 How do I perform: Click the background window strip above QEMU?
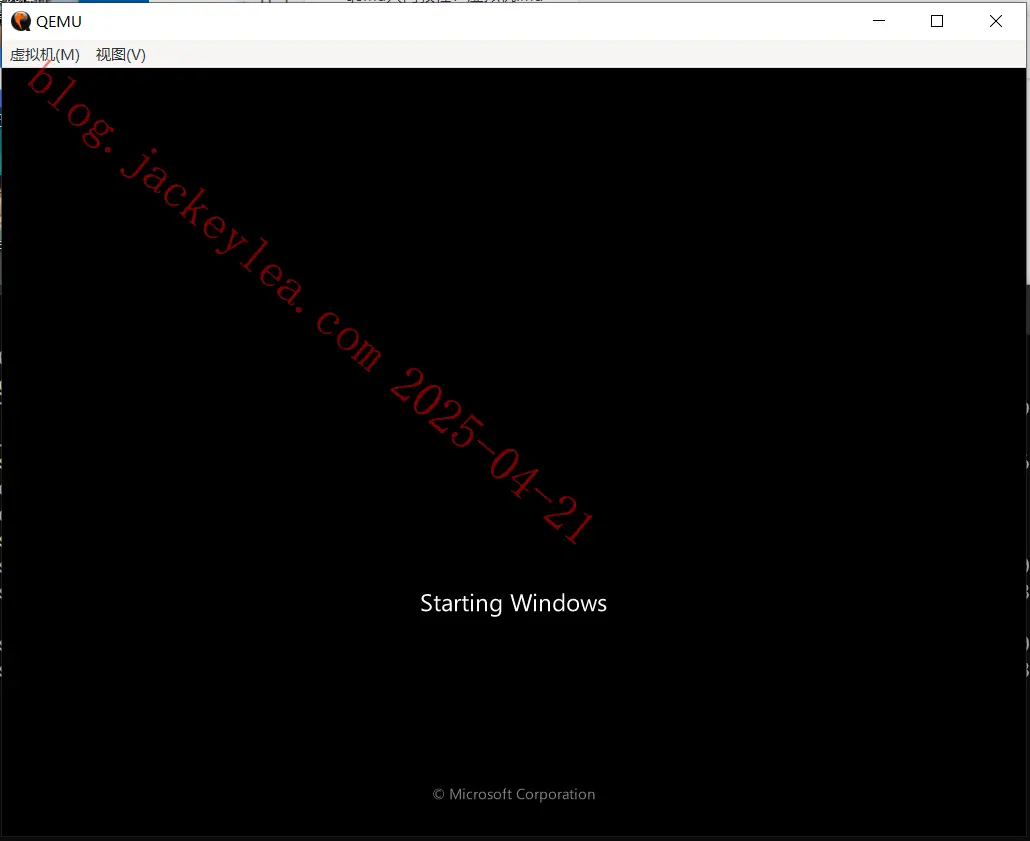[x=394, y=1]
